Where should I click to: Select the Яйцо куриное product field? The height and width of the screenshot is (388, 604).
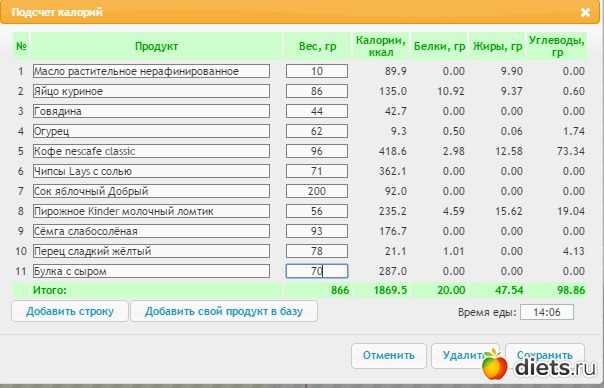pyautogui.click(x=151, y=91)
